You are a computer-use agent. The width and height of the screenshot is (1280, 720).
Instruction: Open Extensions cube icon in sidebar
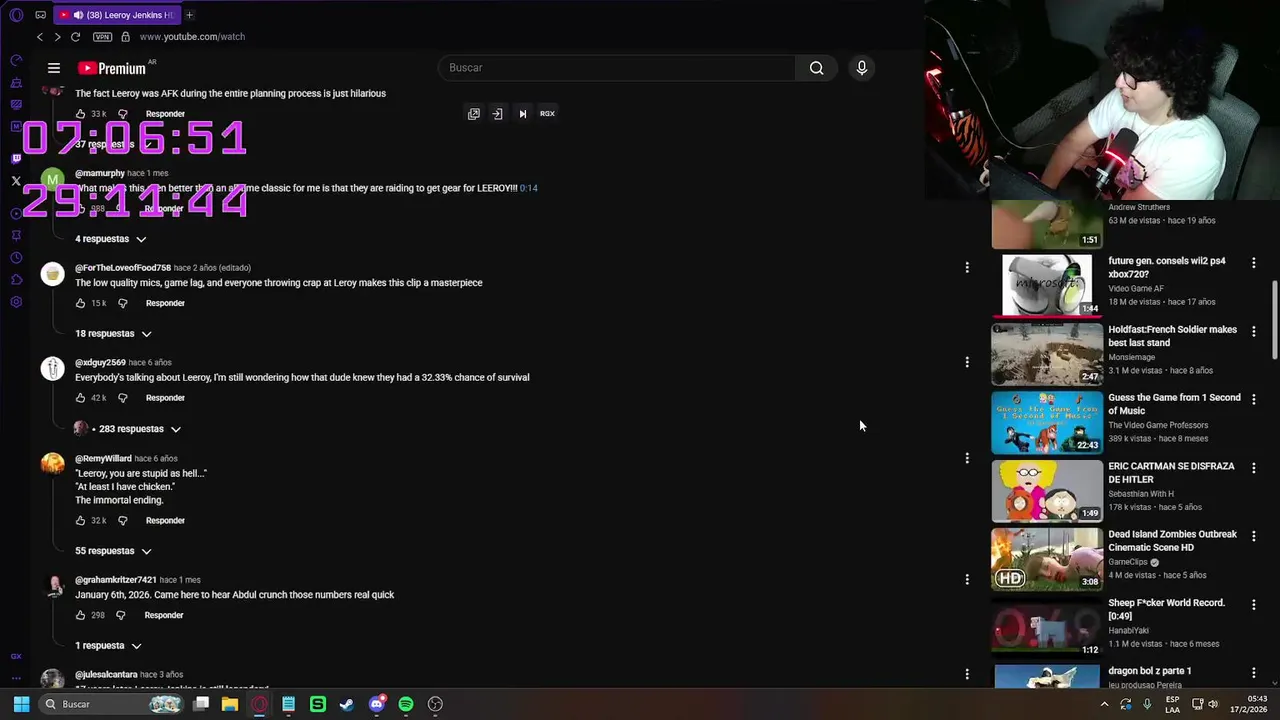click(16, 280)
